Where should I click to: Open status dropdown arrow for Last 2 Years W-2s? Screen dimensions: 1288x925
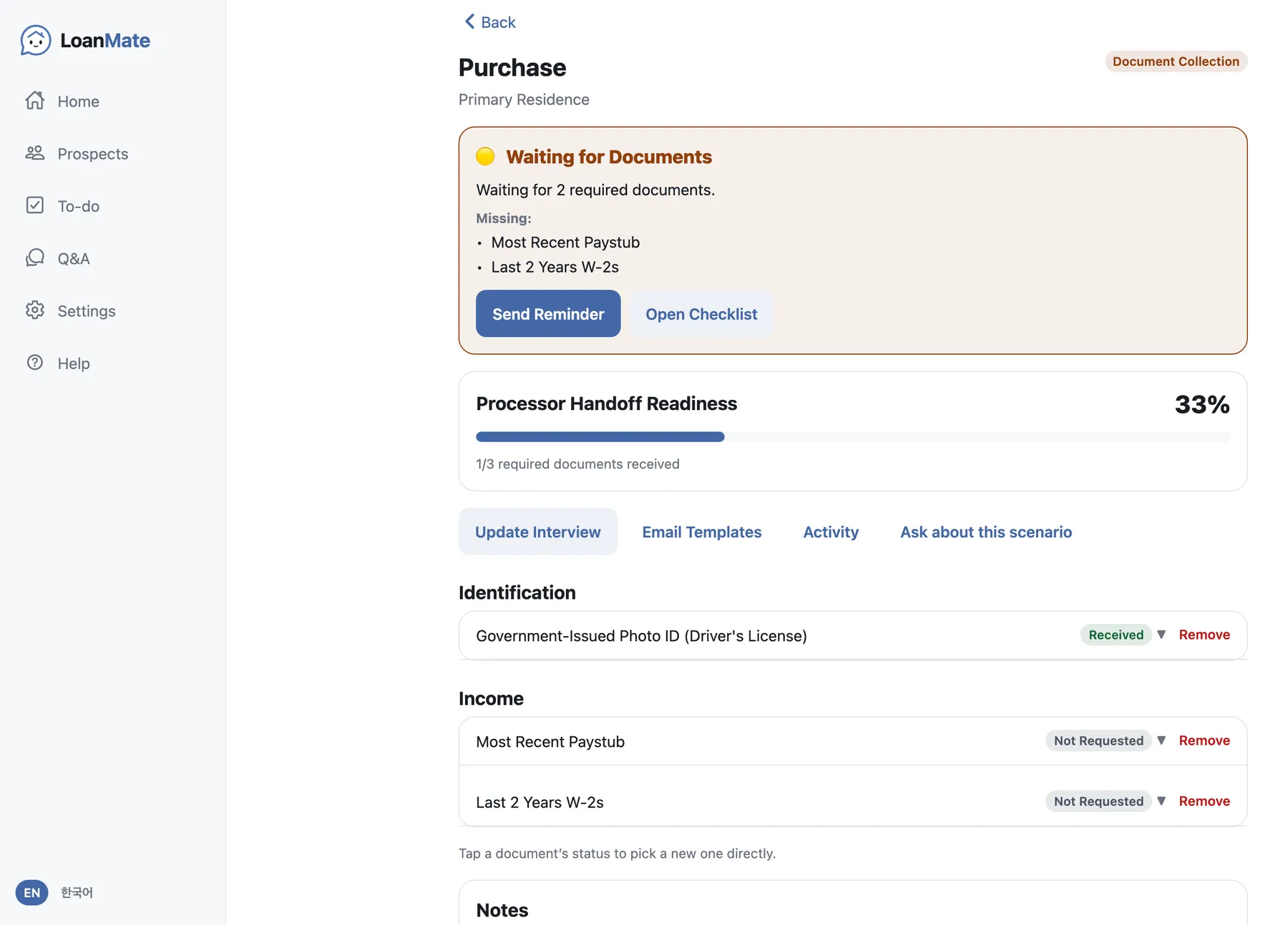[x=1161, y=801]
